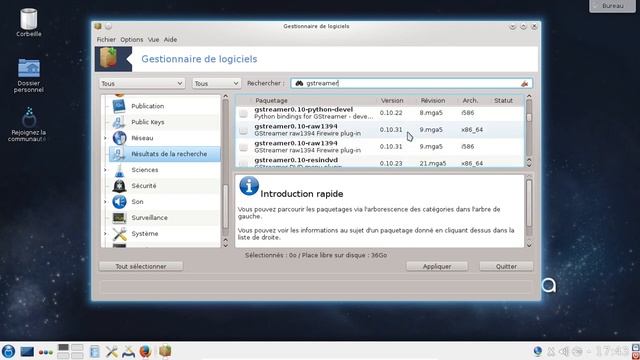This screenshot has height=360, width=640.
Task: Expand the Système category
Action: pos(105,233)
